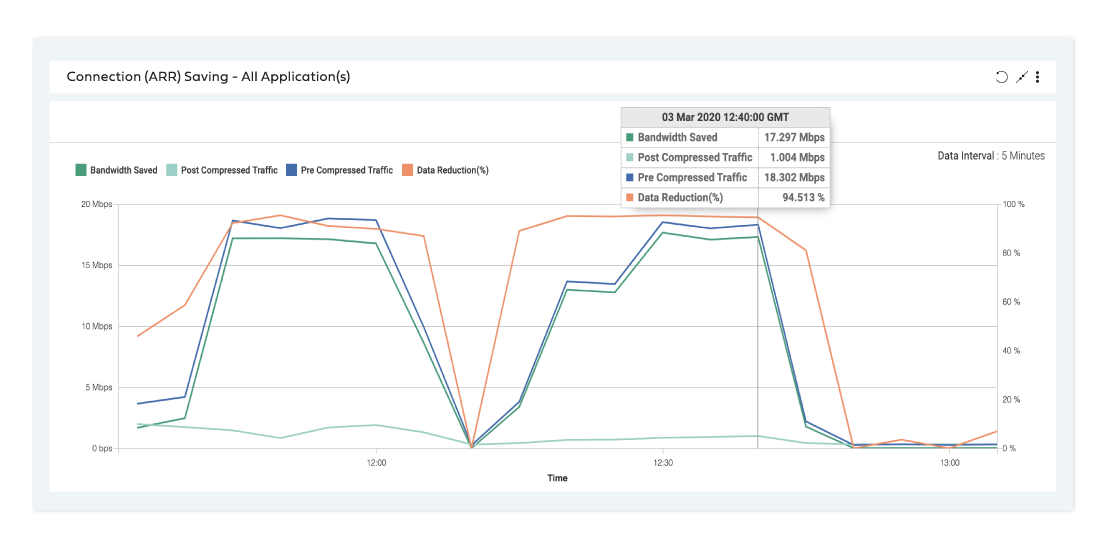Click the 80 % right axis label
1105x547 pixels.
tap(1011, 253)
